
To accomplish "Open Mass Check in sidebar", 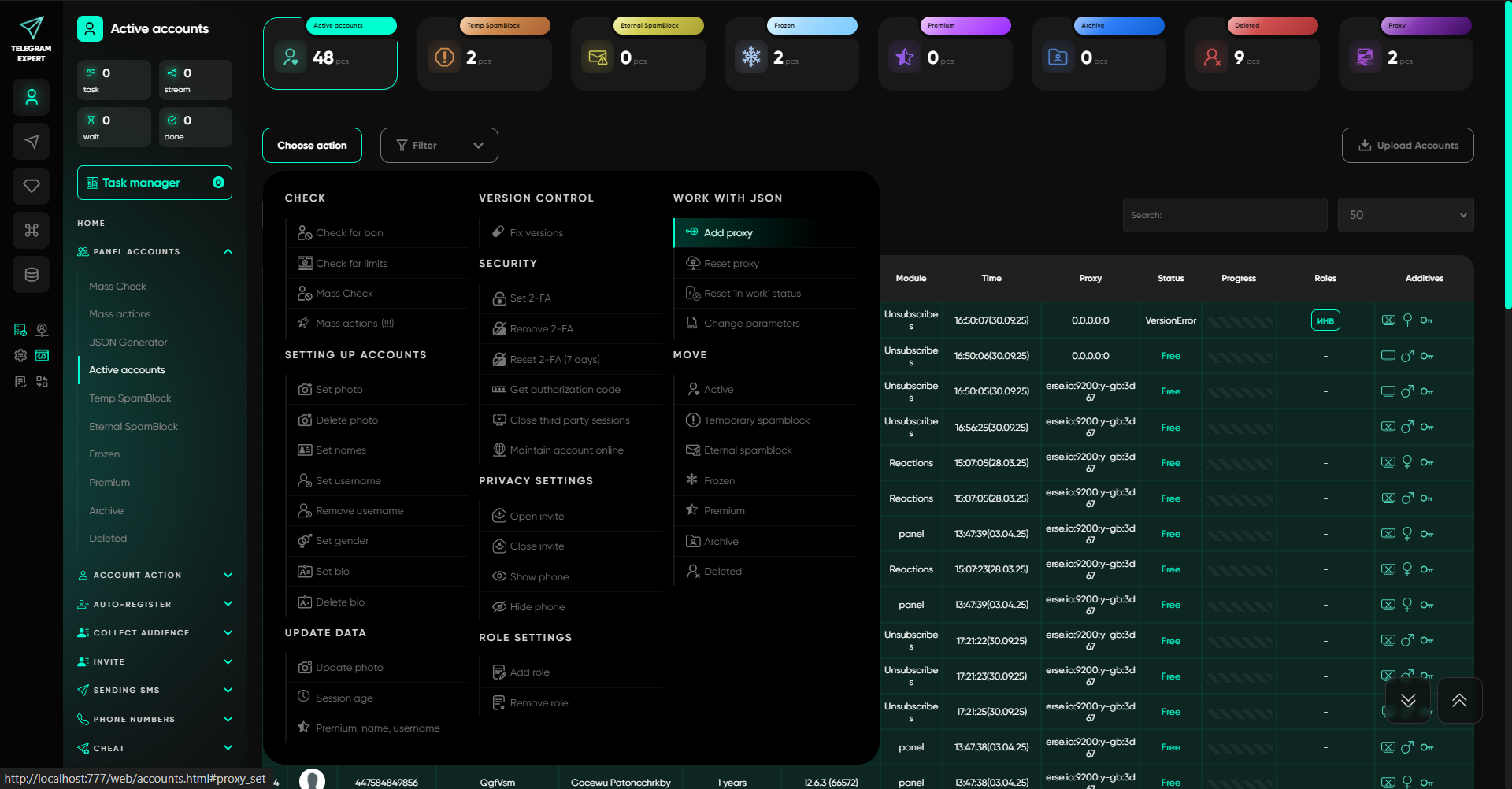I will tap(117, 287).
